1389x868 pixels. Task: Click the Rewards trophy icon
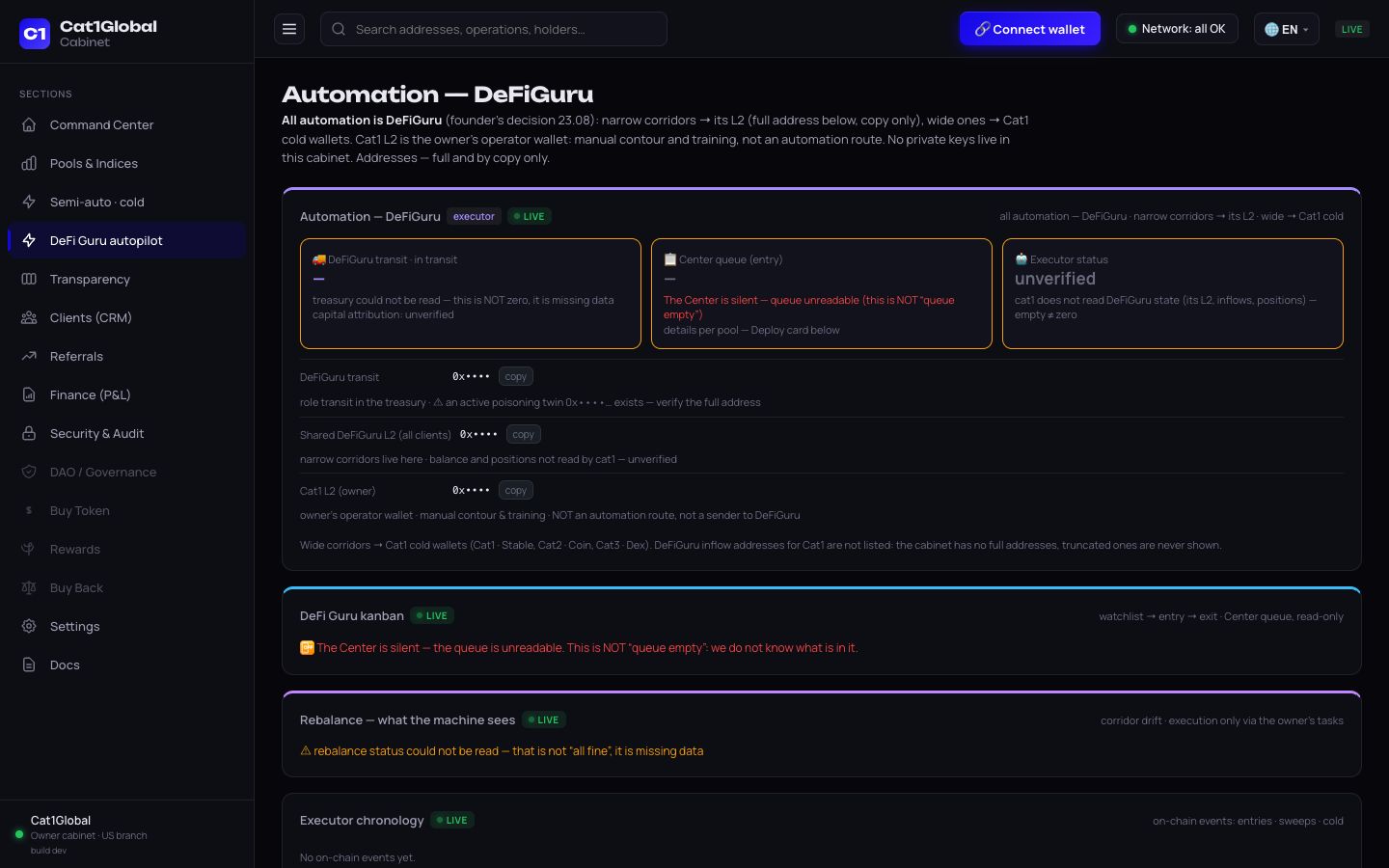coord(29,549)
